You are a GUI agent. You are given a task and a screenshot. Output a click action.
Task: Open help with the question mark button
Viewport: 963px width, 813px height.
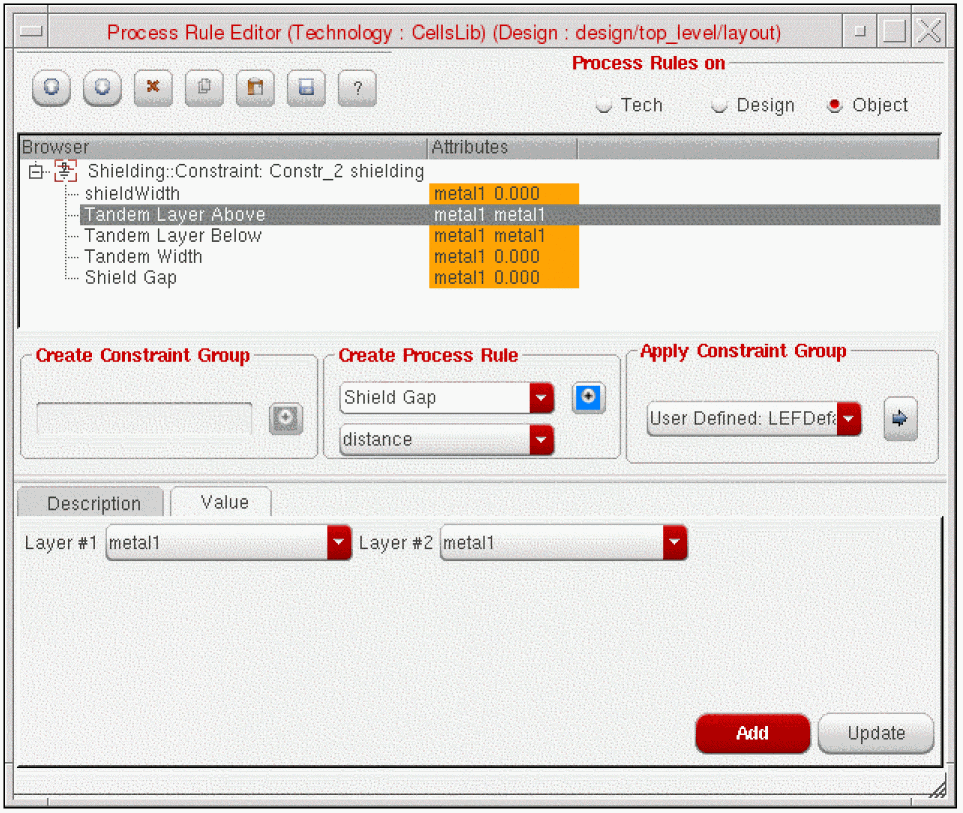(x=357, y=88)
